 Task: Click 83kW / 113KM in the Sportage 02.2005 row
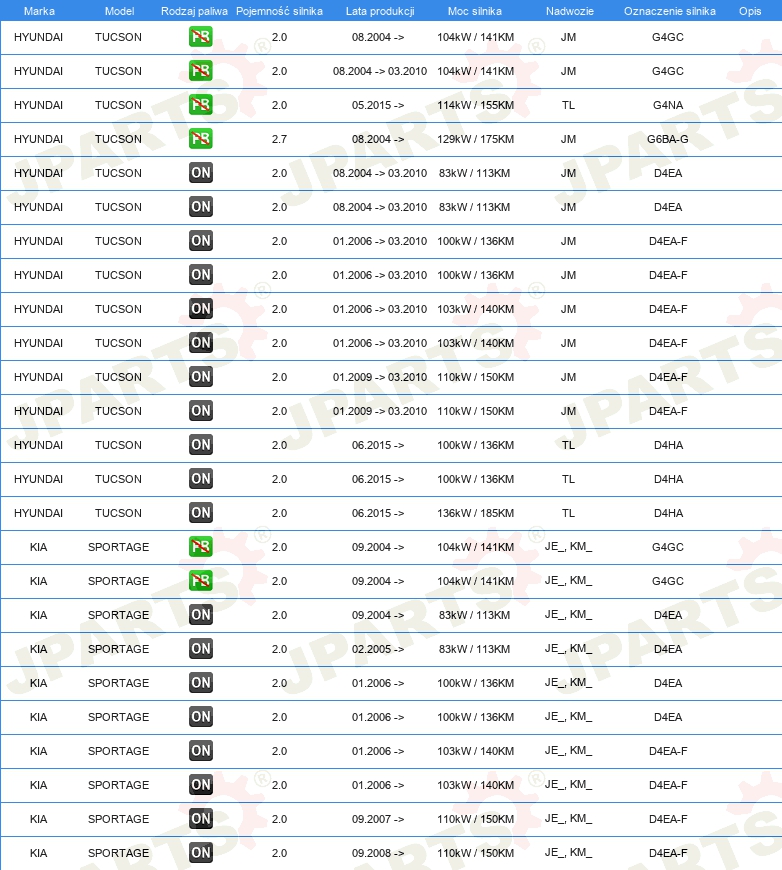point(475,649)
